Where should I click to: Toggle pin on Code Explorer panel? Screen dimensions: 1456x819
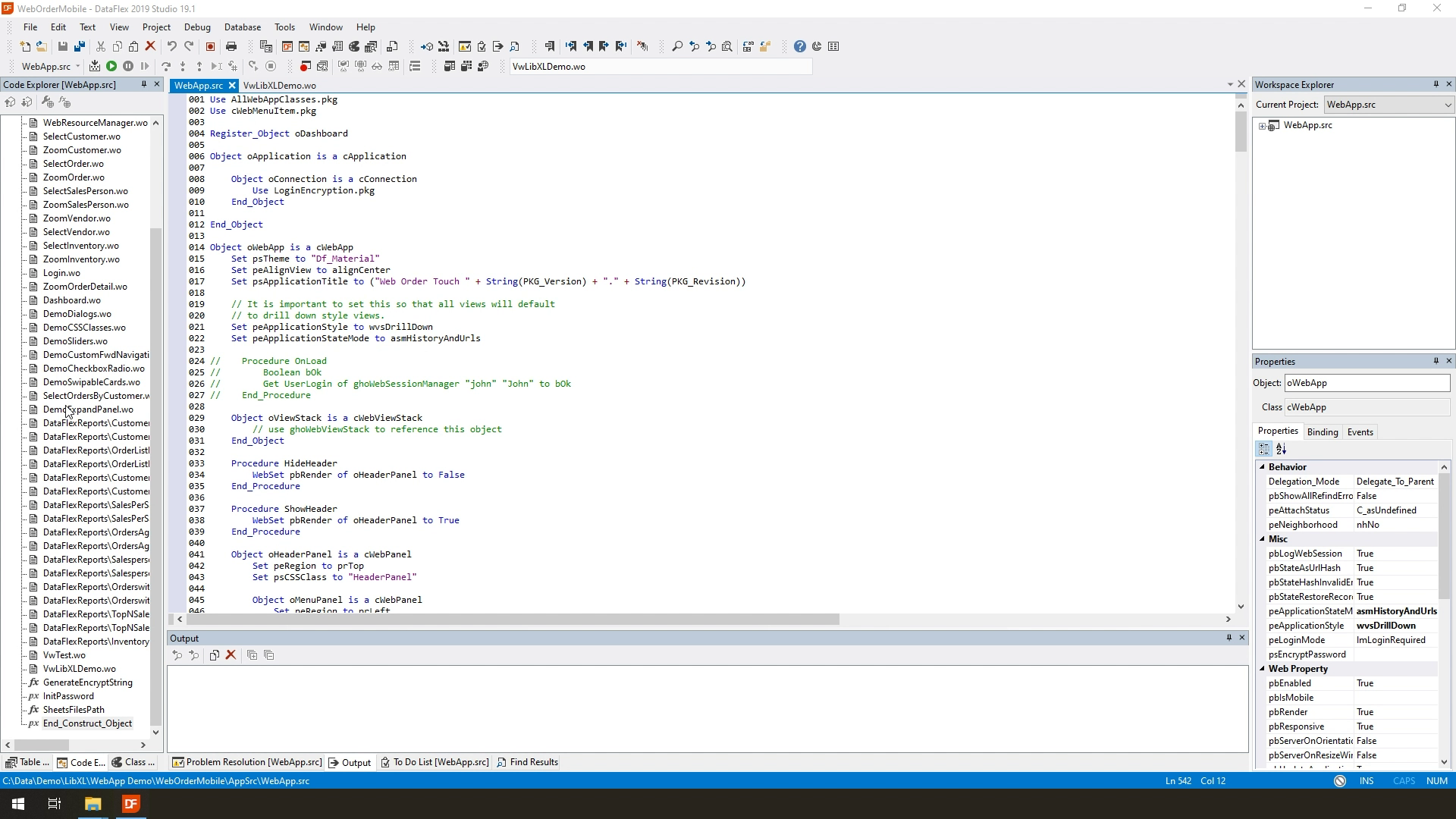tap(143, 84)
